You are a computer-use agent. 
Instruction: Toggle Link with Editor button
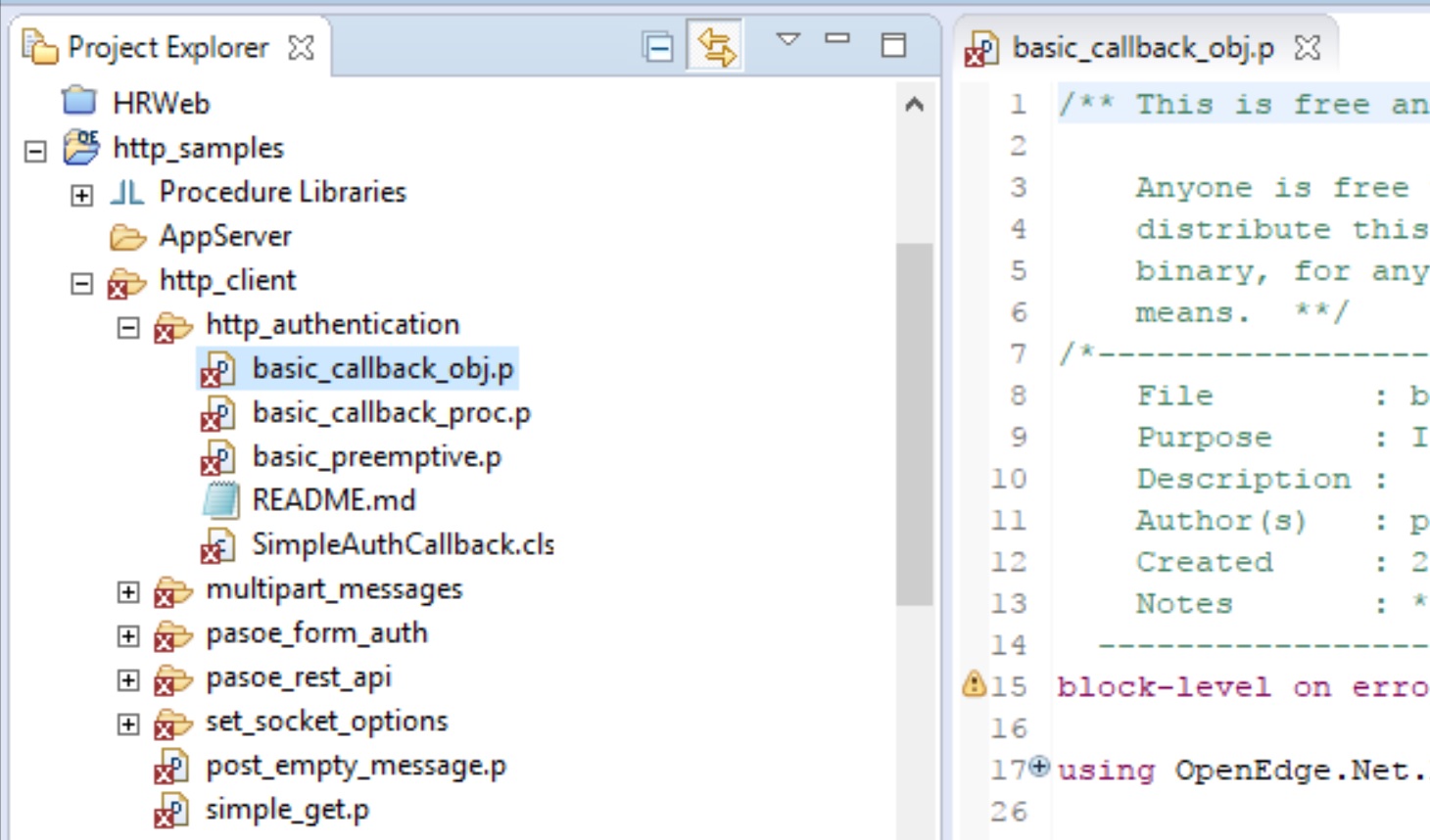pyautogui.click(x=716, y=46)
